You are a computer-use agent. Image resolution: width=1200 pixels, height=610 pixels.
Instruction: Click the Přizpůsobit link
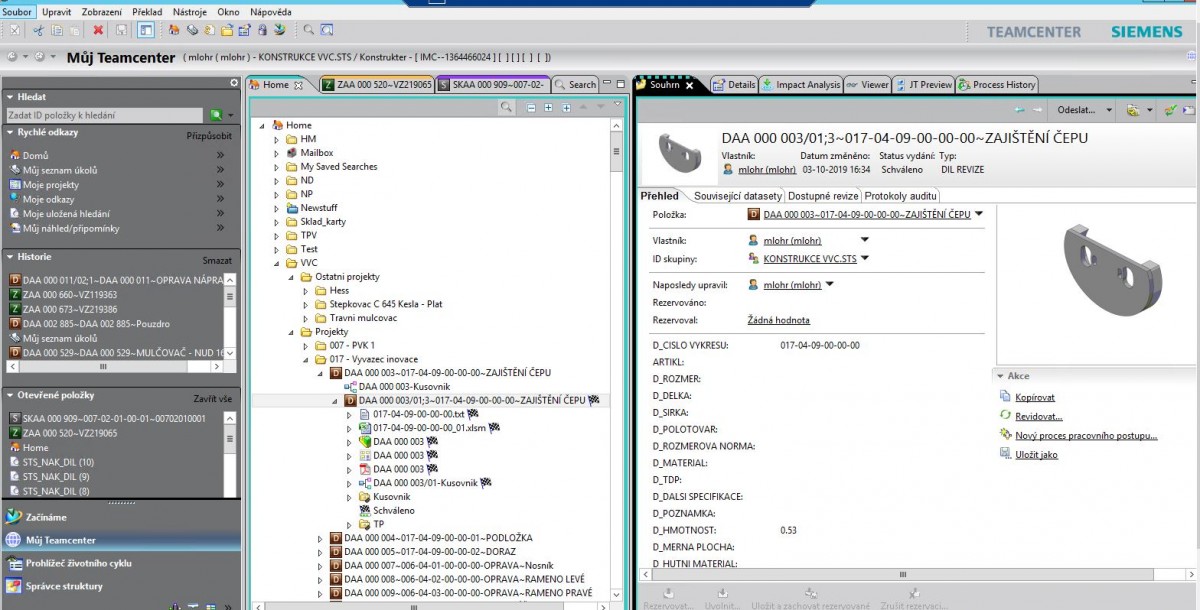(209, 135)
